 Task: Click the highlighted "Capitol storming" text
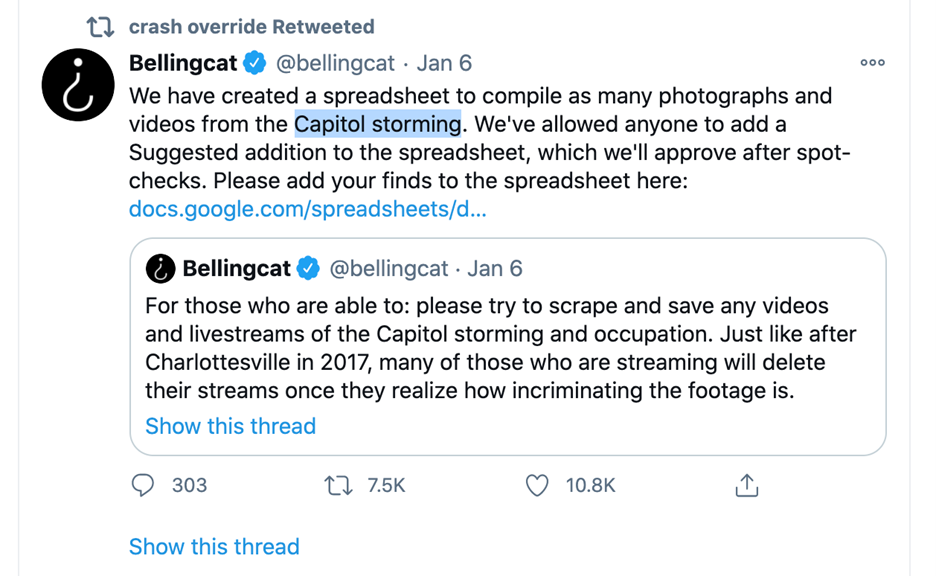377,125
